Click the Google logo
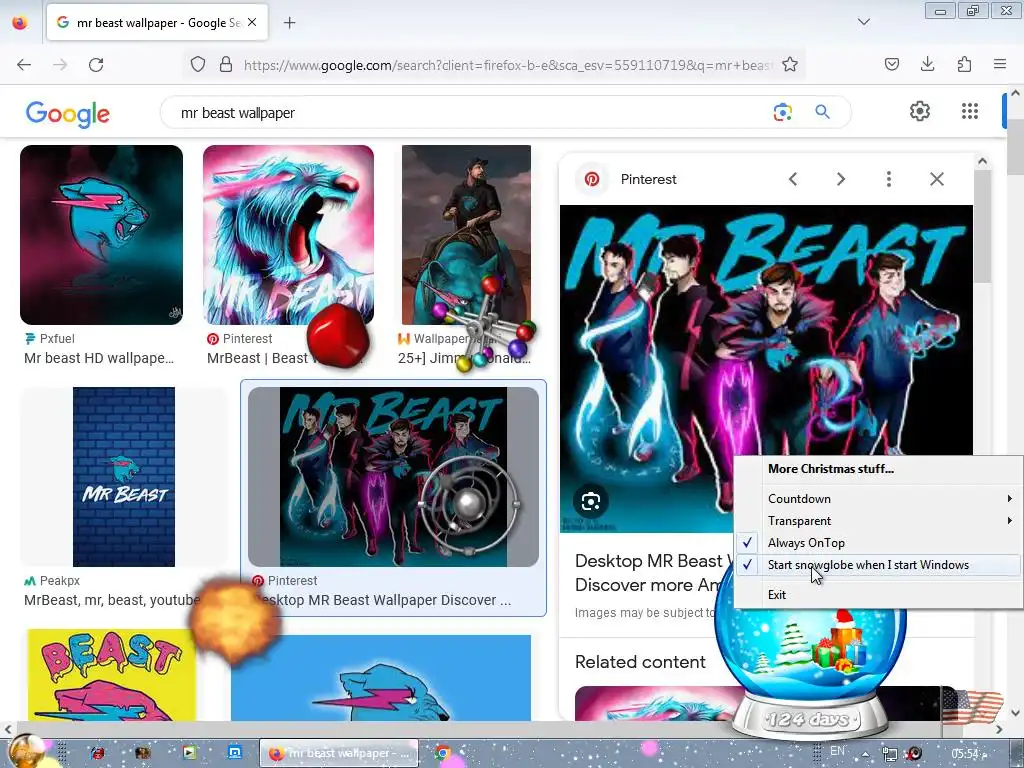The width and height of the screenshot is (1024, 768). point(68,114)
